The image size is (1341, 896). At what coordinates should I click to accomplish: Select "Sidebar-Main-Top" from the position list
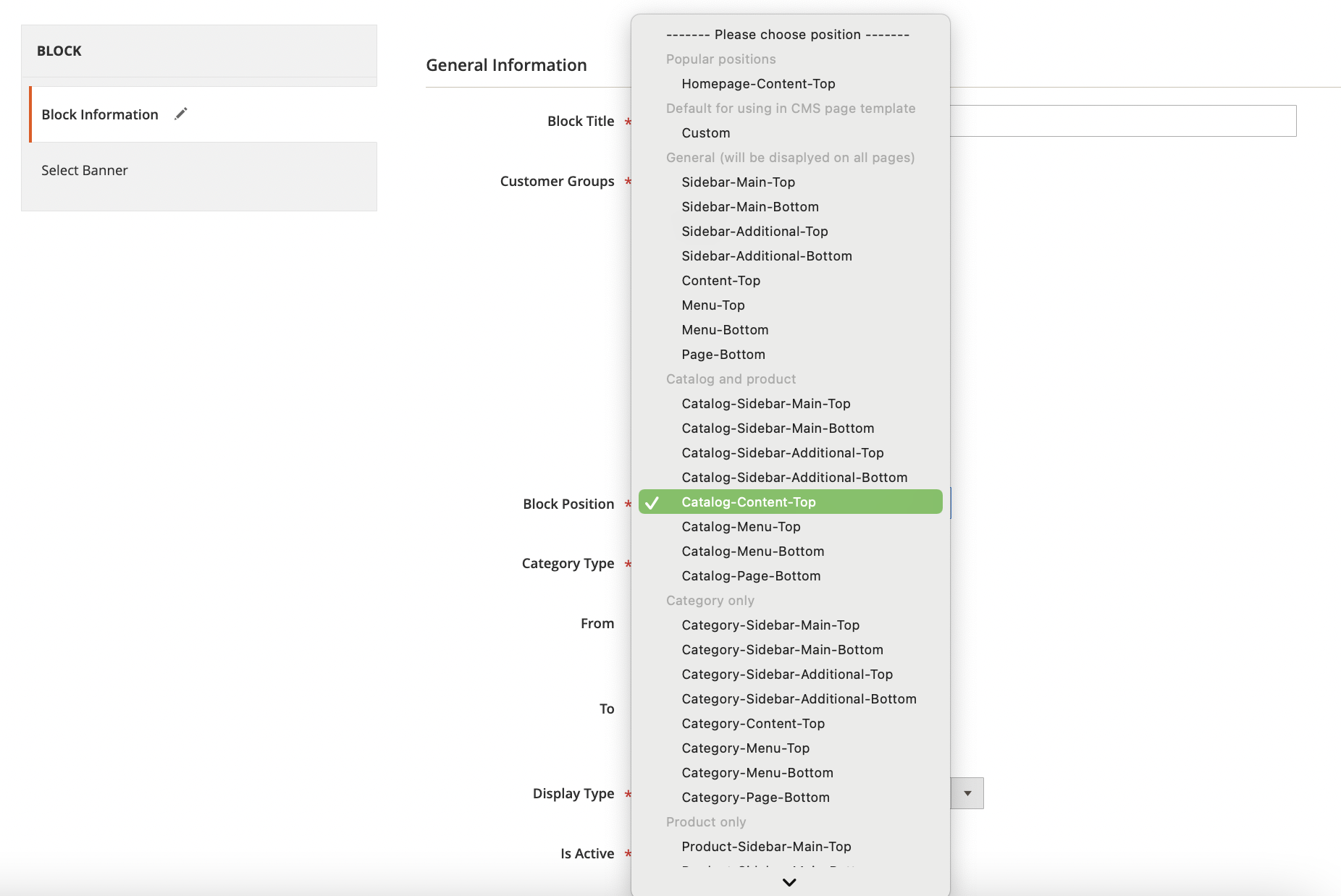click(741, 182)
